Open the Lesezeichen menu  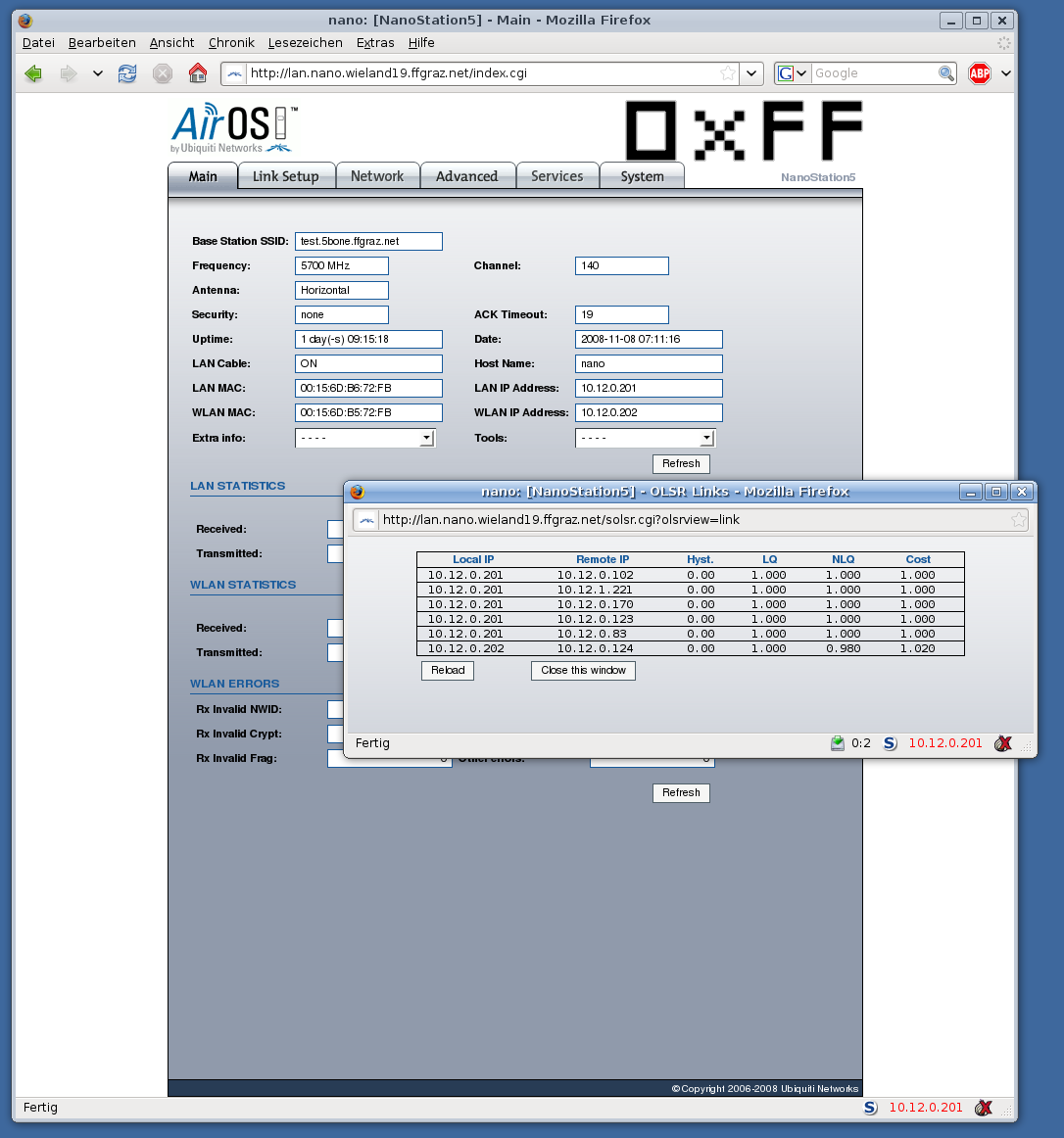[305, 43]
